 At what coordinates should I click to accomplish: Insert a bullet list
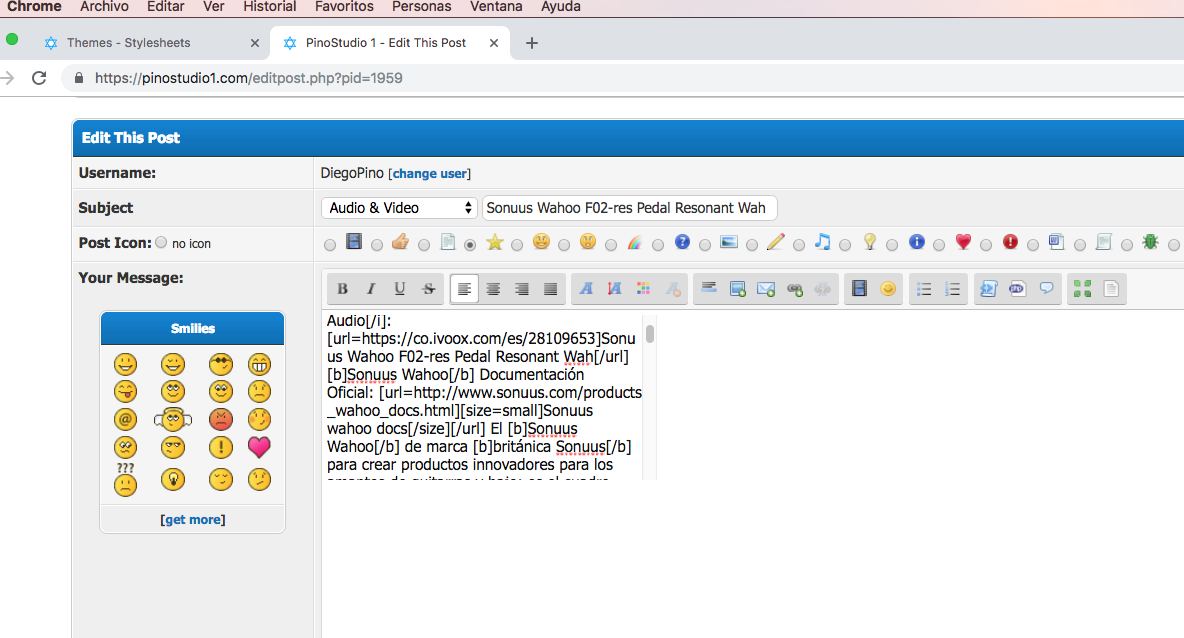coord(924,288)
